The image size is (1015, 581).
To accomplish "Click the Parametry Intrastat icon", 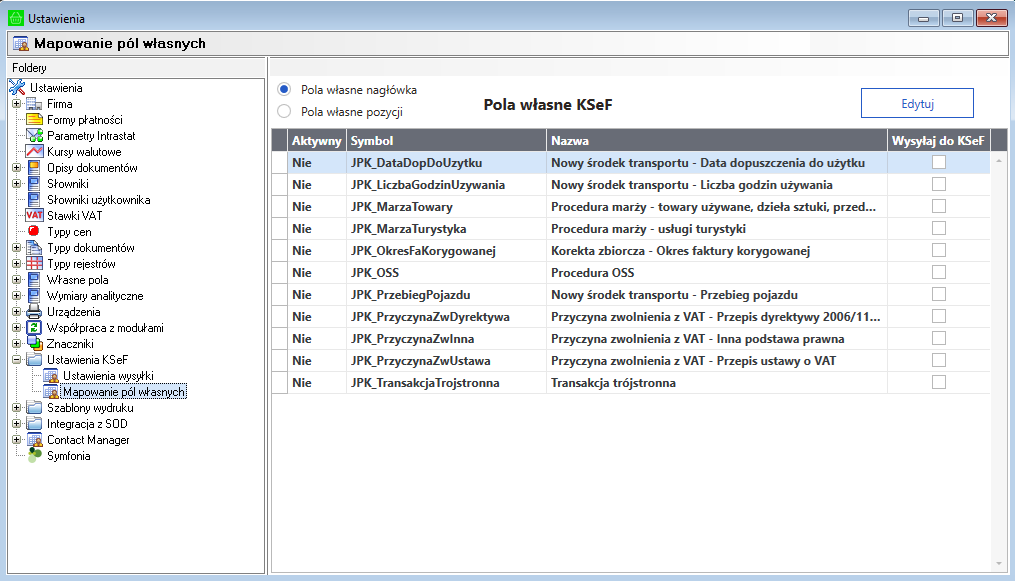I will pyautogui.click(x=34, y=136).
